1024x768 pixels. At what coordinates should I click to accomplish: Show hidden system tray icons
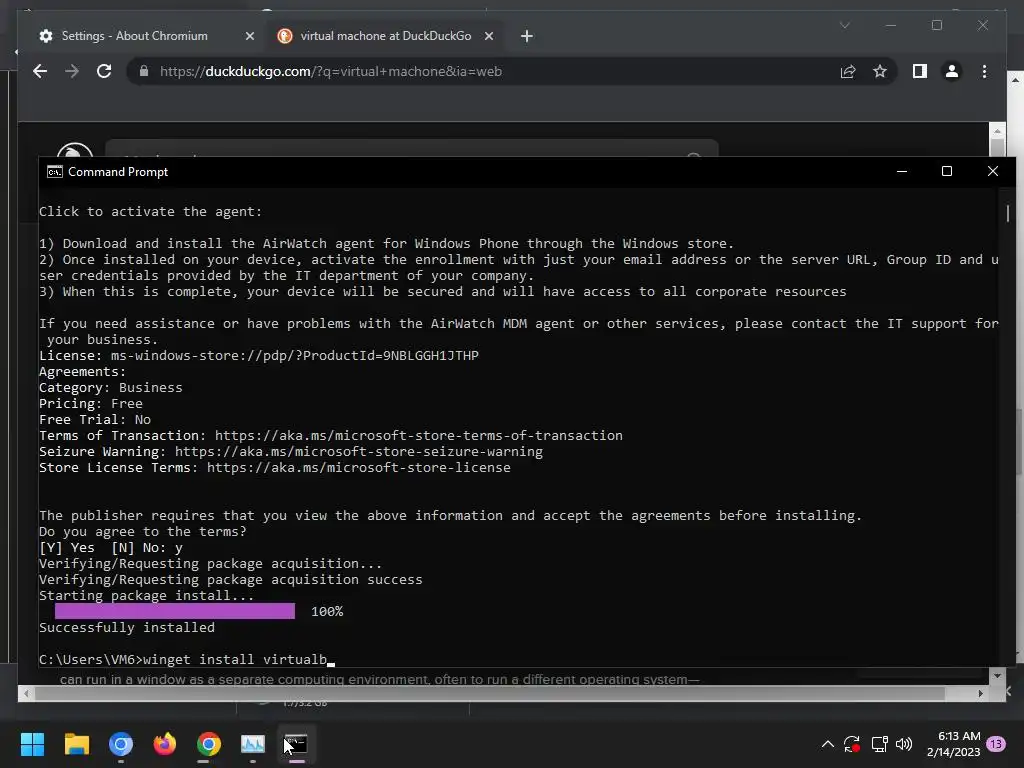click(x=827, y=744)
